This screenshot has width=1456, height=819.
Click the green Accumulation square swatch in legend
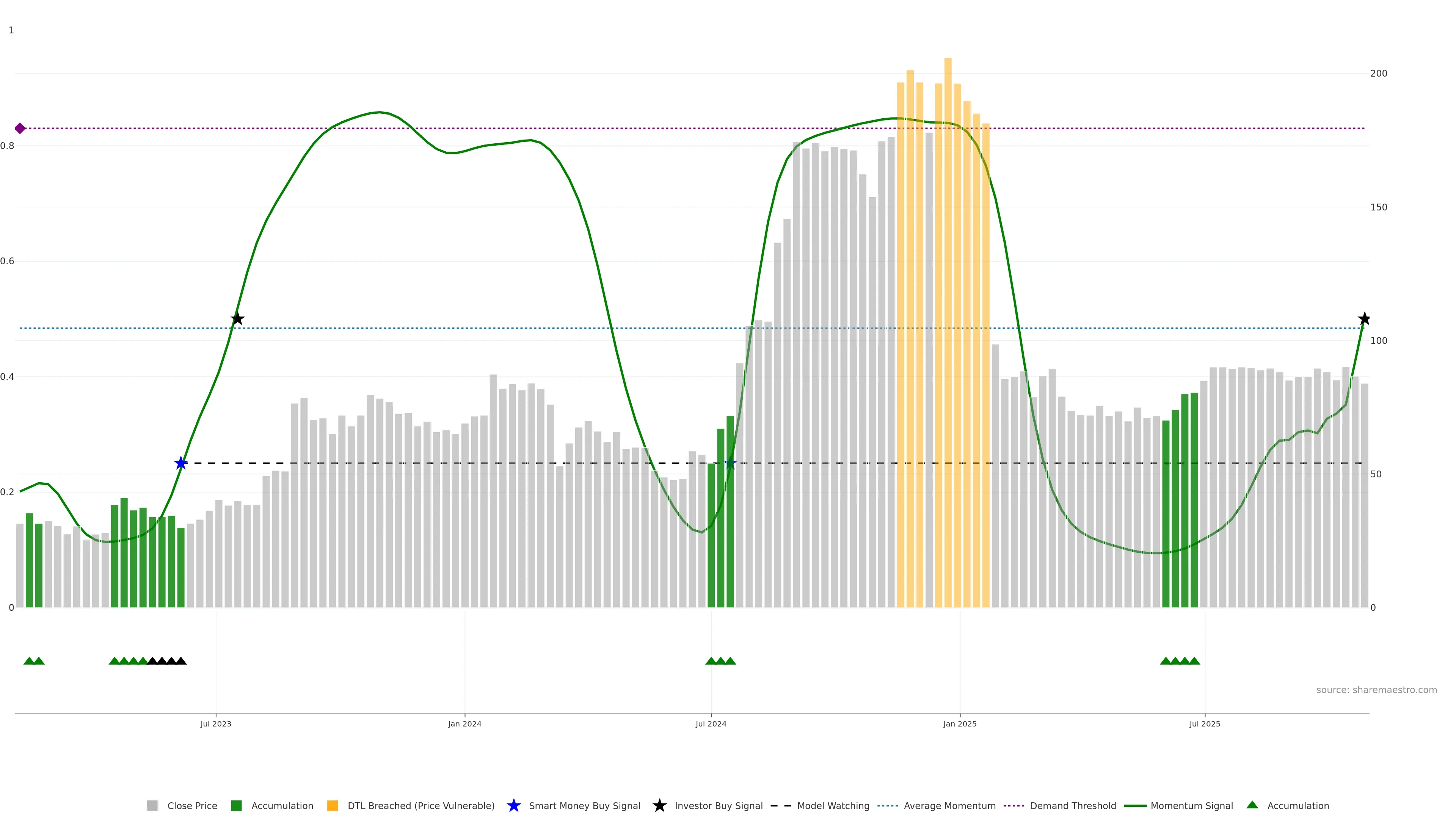point(236,805)
